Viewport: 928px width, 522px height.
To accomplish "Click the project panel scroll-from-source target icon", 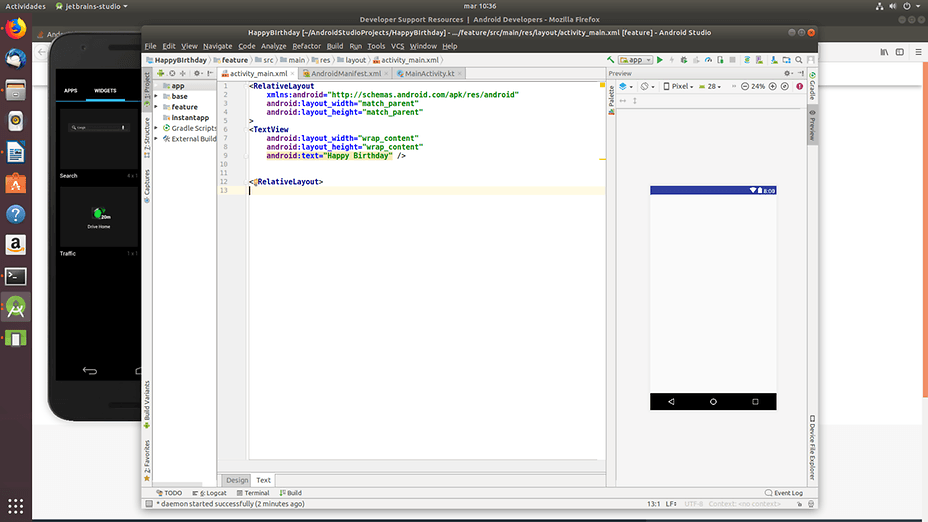I will 172,73.
